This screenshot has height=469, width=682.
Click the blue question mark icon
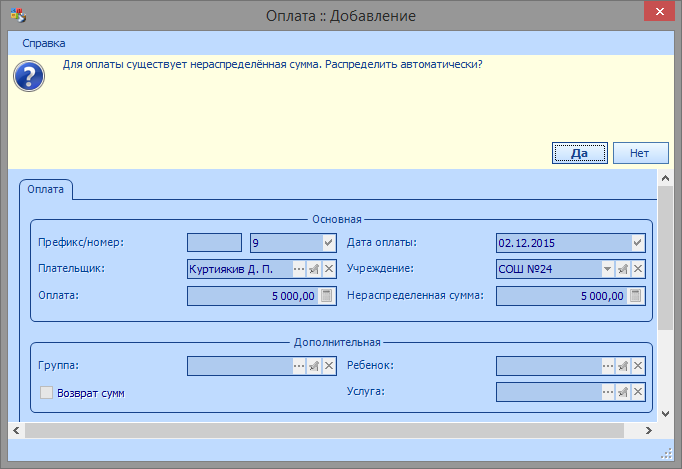(x=29, y=76)
